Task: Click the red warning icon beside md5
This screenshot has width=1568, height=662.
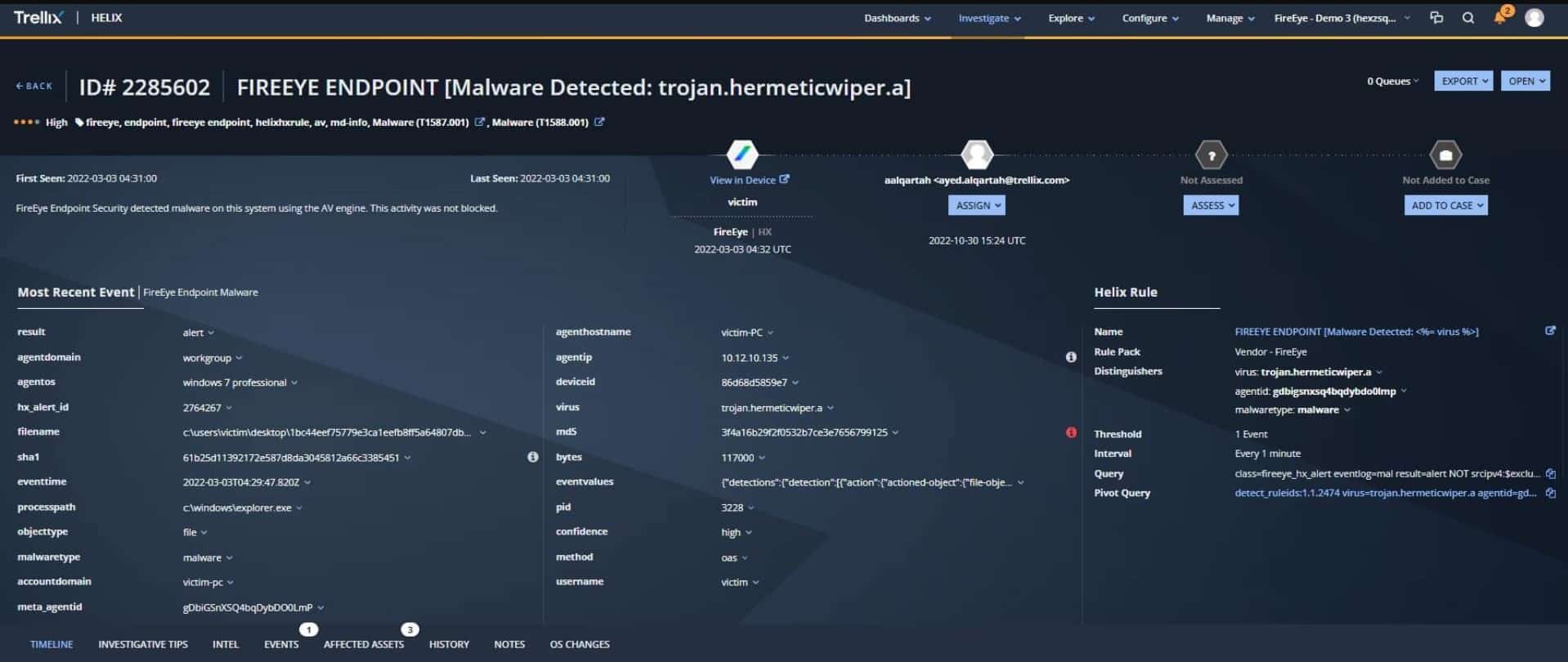Action: click(x=1071, y=432)
